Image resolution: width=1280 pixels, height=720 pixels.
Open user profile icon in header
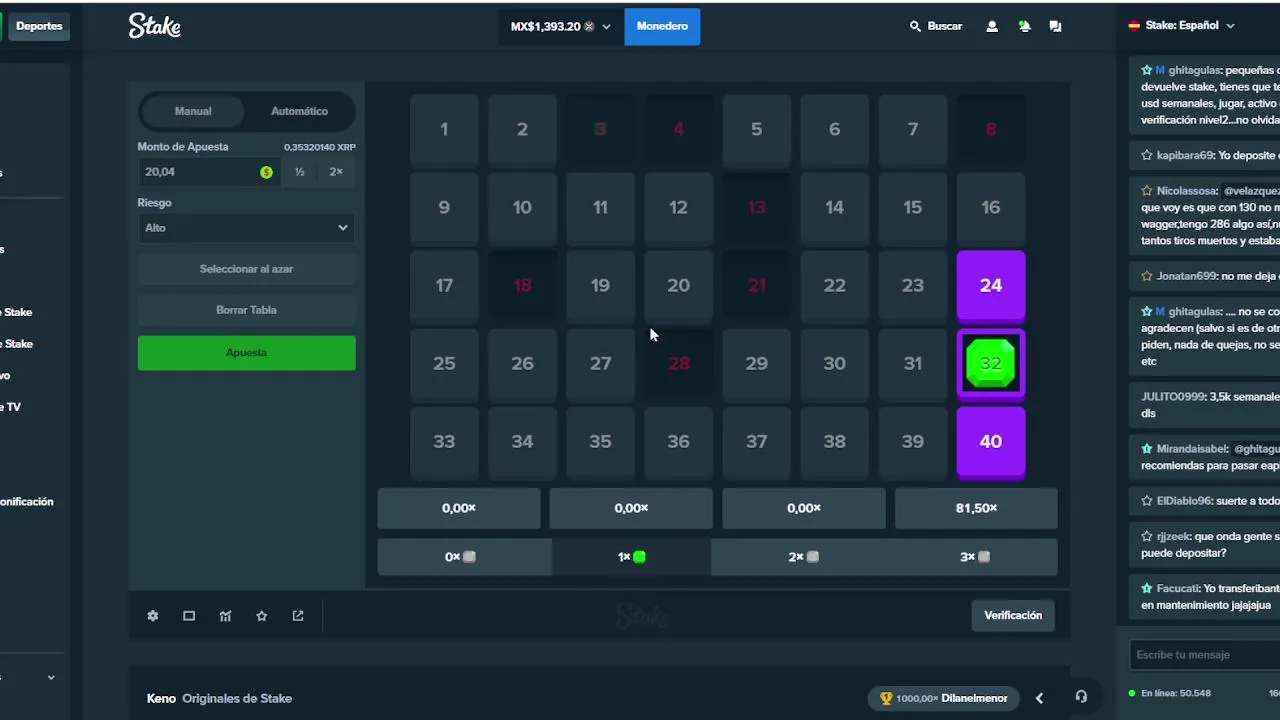[x=992, y=27]
